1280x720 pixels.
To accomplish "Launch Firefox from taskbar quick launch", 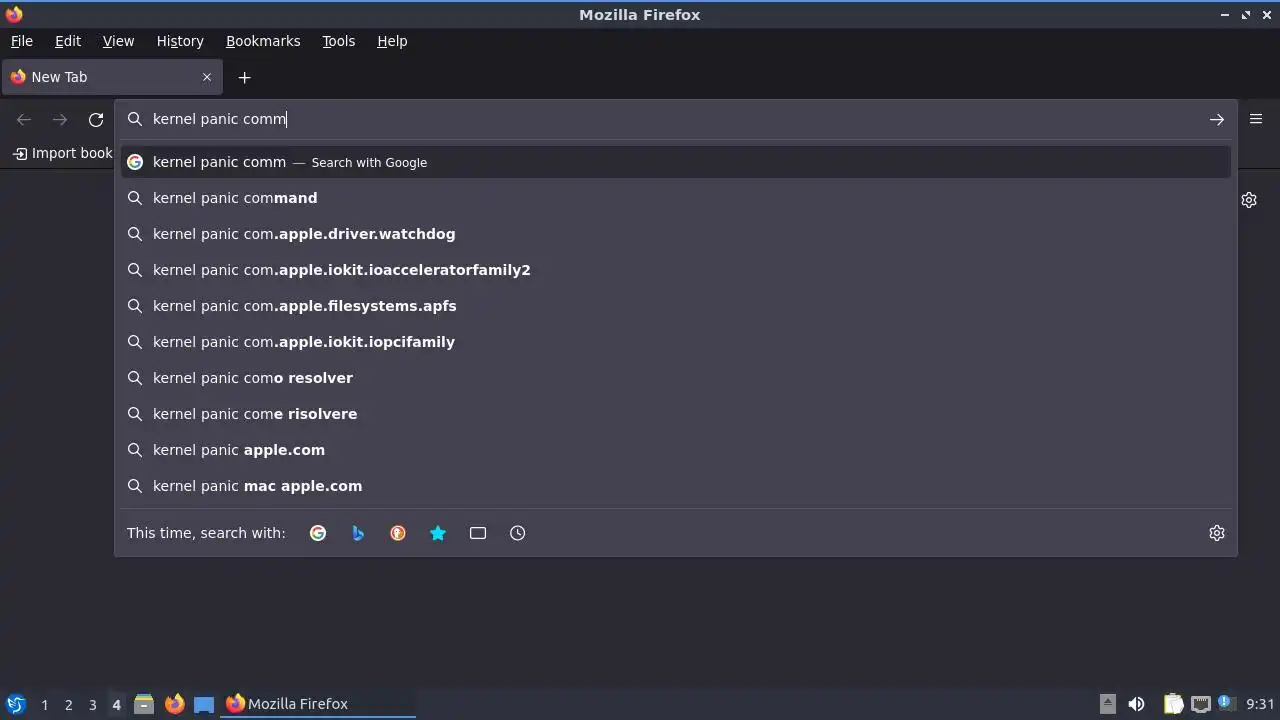I will [174, 704].
